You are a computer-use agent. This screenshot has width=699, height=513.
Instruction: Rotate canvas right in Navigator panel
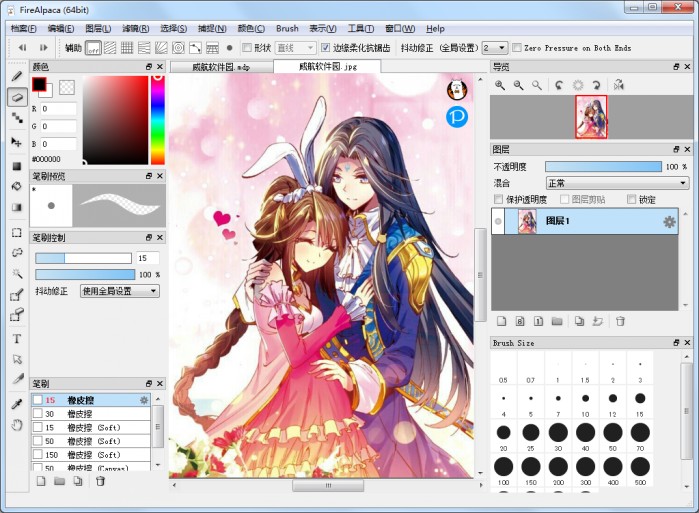pyautogui.click(x=596, y=85)
